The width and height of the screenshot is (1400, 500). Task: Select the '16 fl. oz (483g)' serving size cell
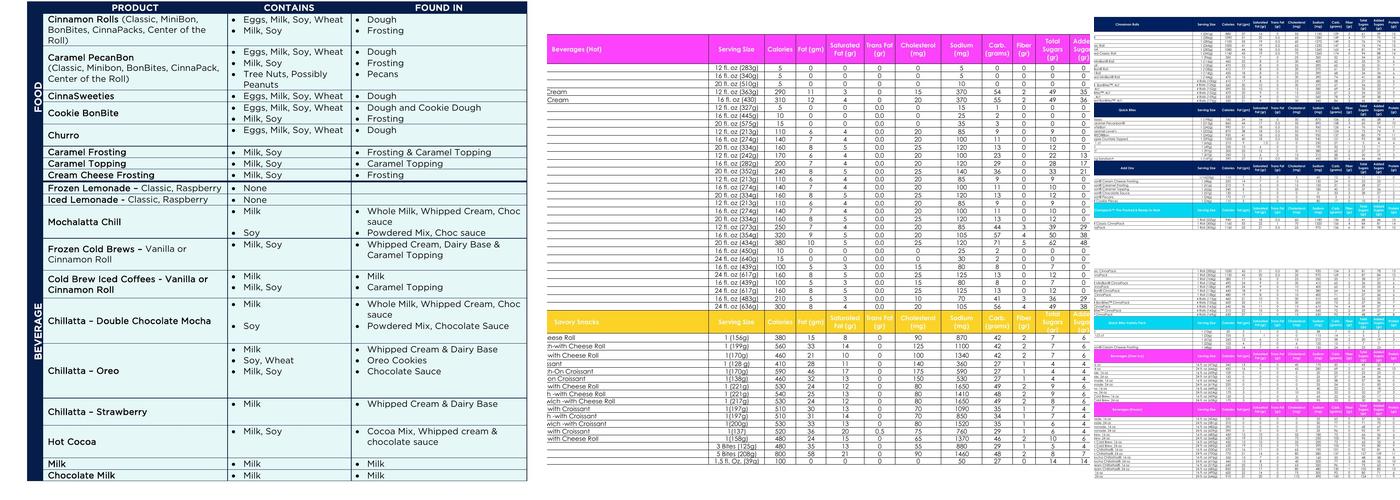tap(736, 298)
